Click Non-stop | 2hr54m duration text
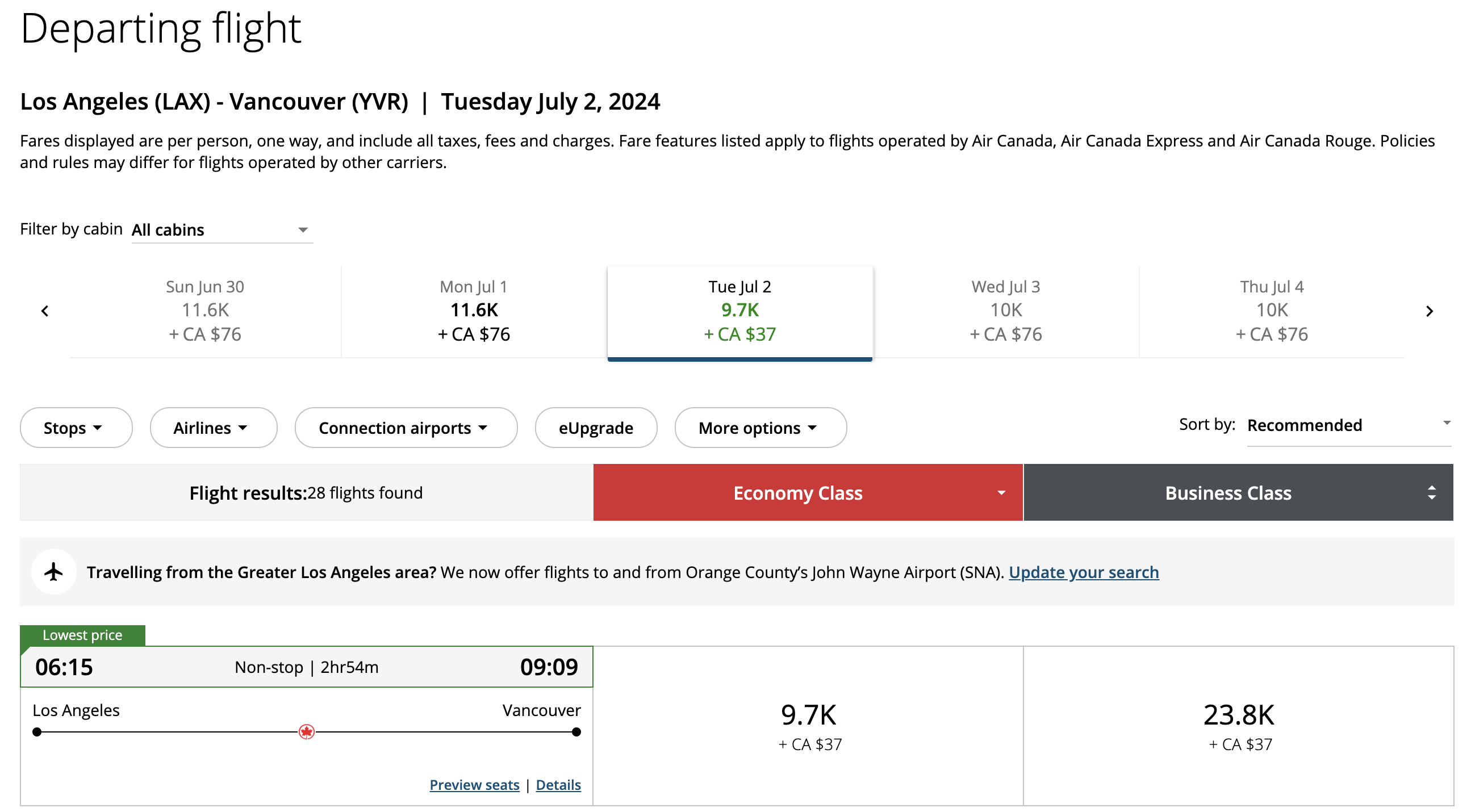 click(x=307, y=667)
